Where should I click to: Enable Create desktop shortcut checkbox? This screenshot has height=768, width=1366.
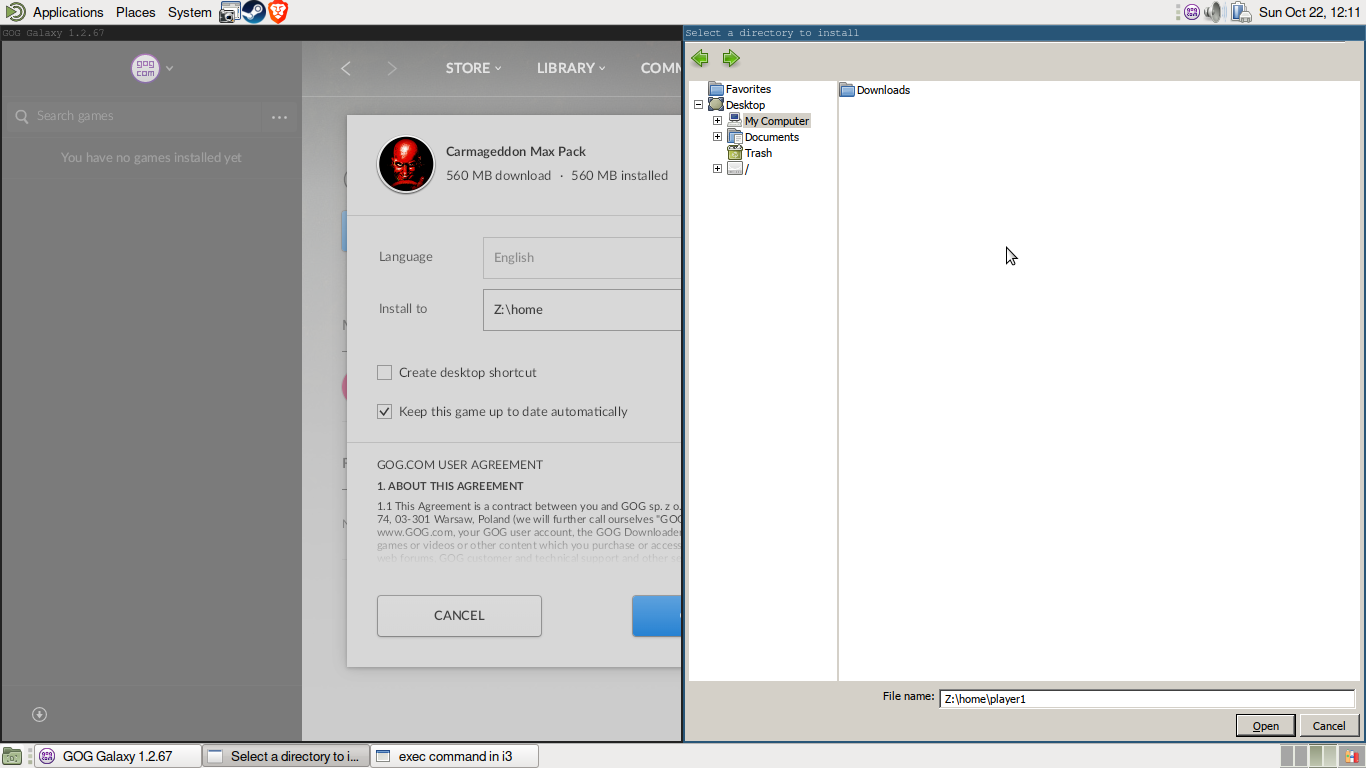pyautogui.click(x=384, y=372)
